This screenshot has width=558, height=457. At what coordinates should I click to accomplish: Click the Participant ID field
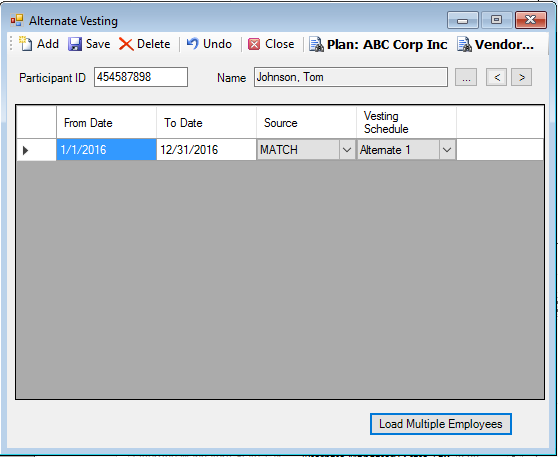coord(141,77)
